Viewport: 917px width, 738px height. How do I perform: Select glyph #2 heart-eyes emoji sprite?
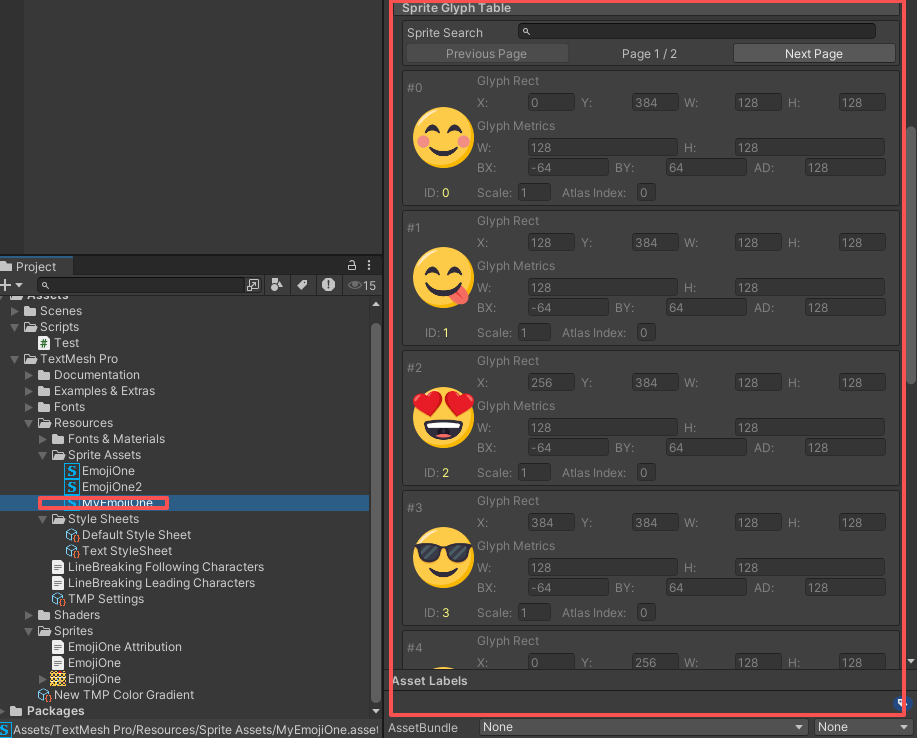443,418
